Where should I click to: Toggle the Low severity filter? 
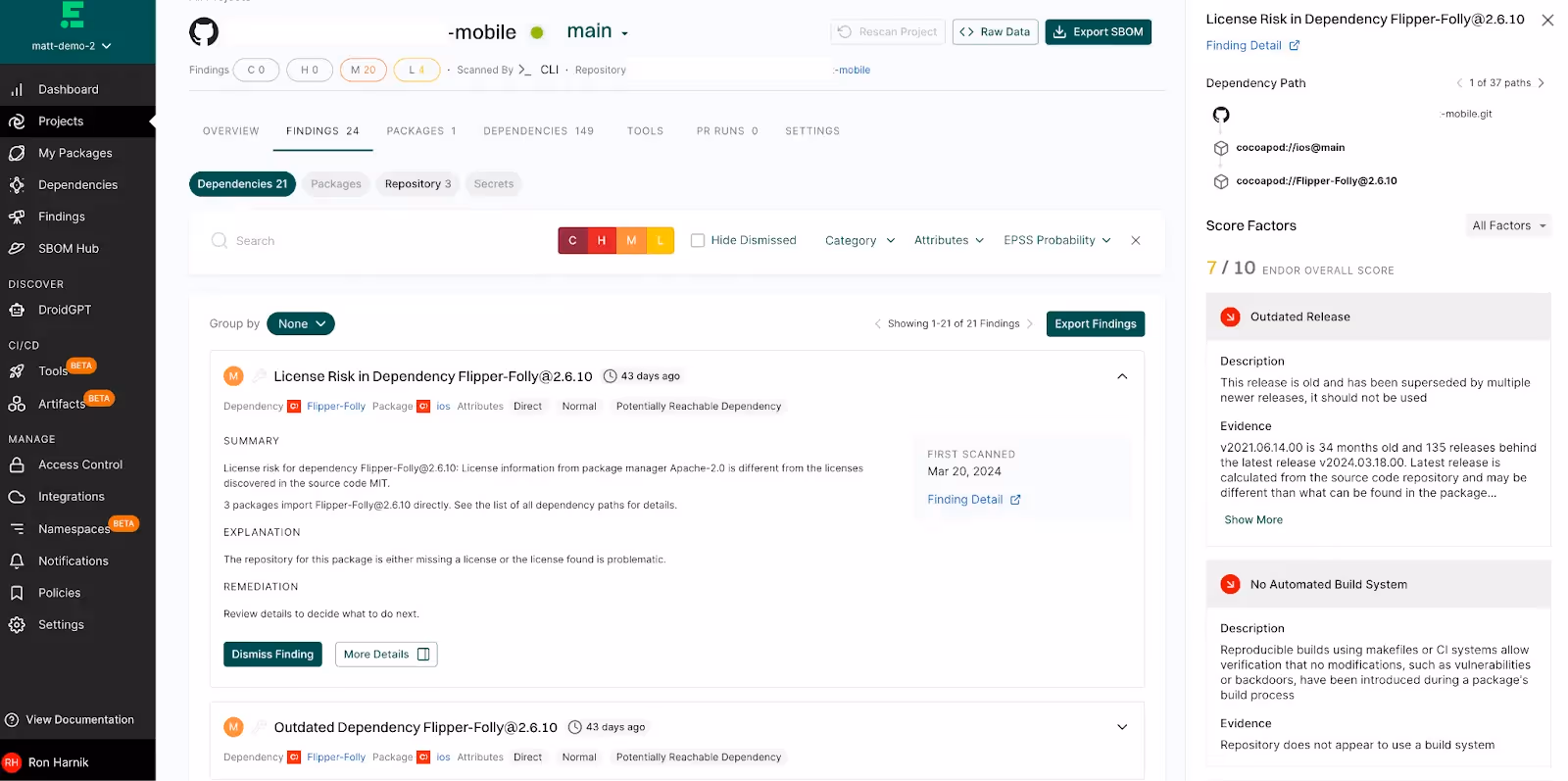click(x=661, y=240)
